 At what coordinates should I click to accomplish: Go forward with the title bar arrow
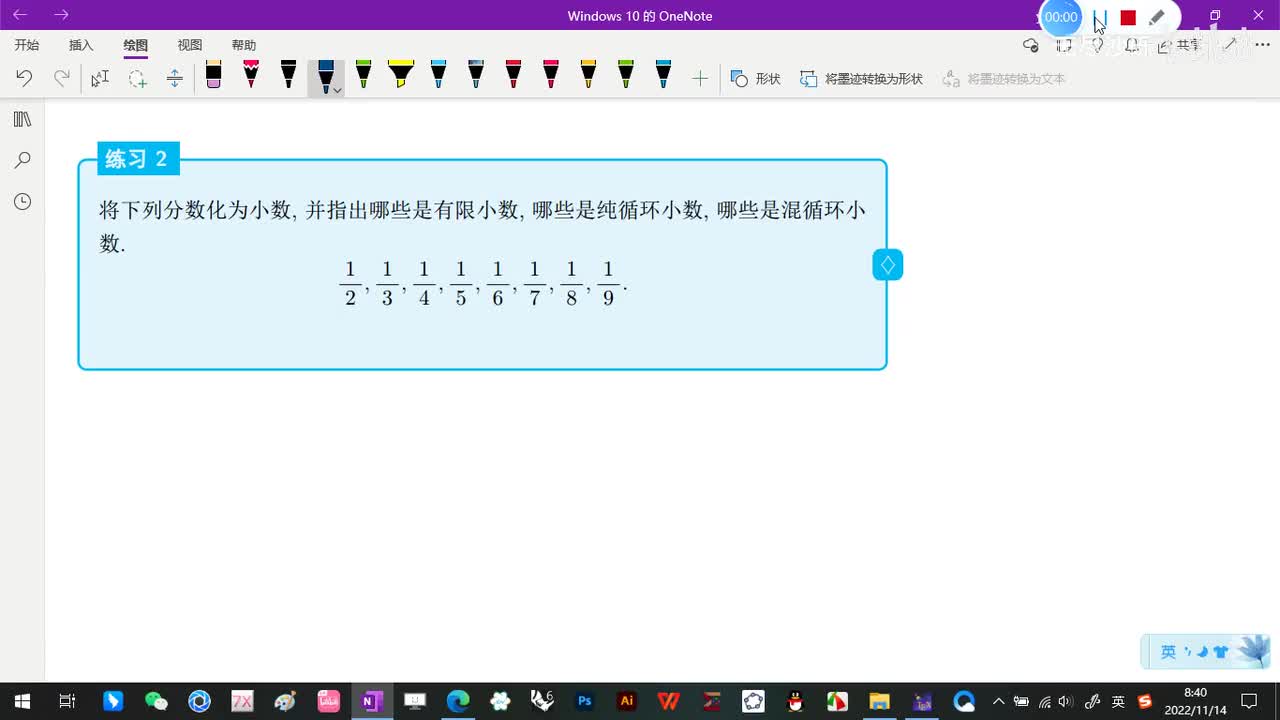(x=61, y=15)
